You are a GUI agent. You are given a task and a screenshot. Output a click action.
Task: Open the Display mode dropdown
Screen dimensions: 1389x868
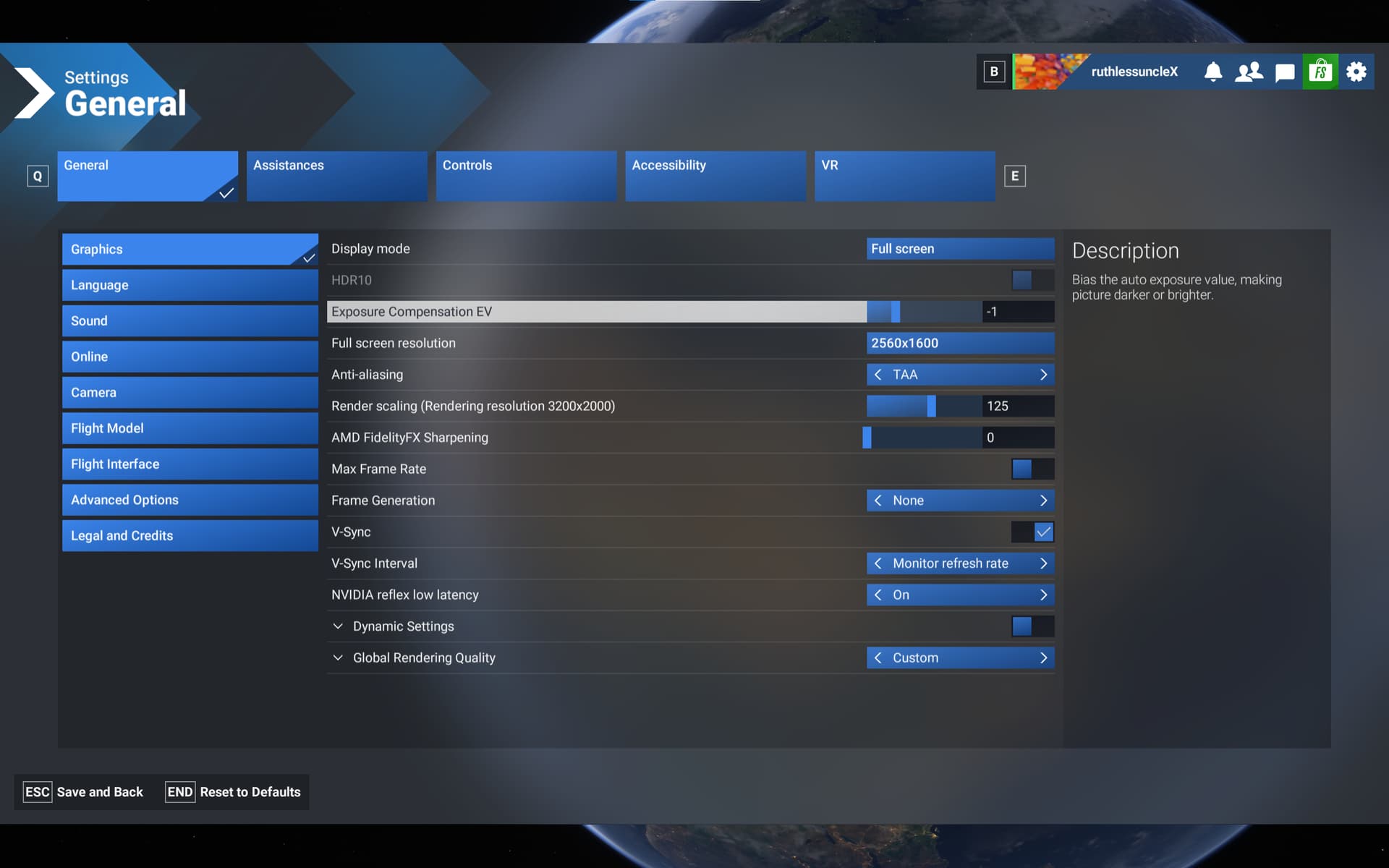(x=960, y=249)
